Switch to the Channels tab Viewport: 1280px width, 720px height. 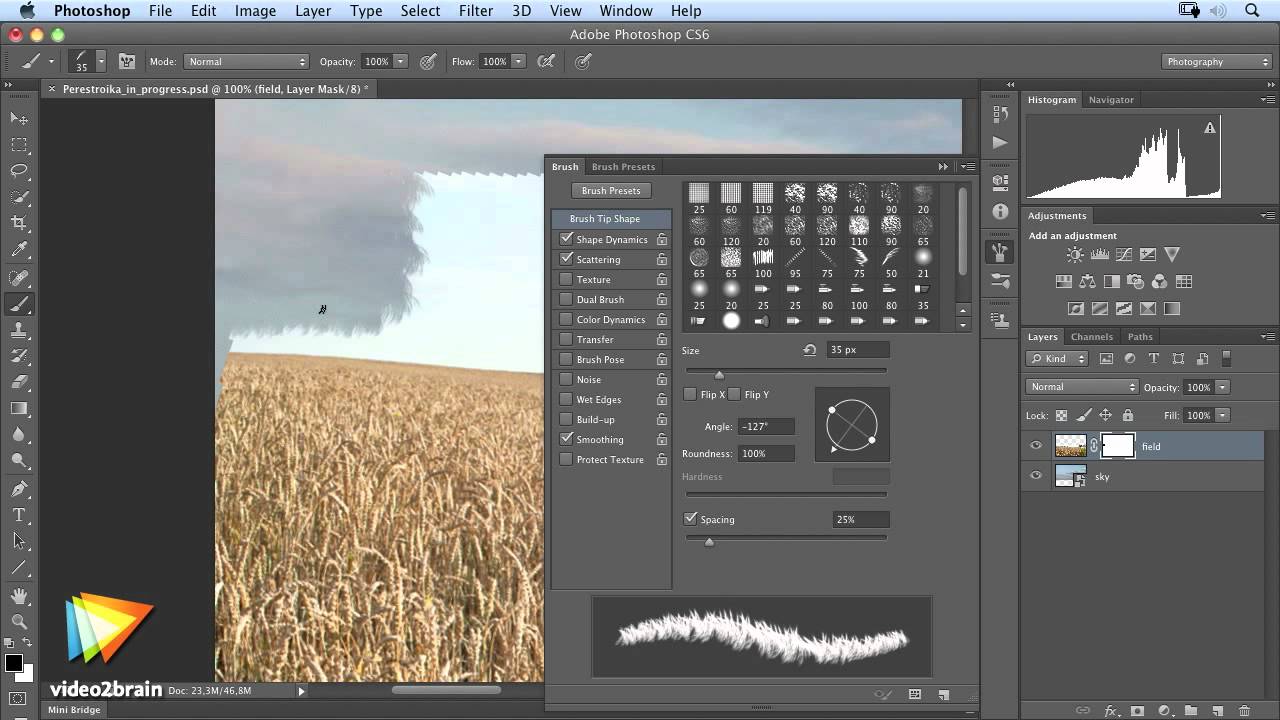click(1091, 337)
